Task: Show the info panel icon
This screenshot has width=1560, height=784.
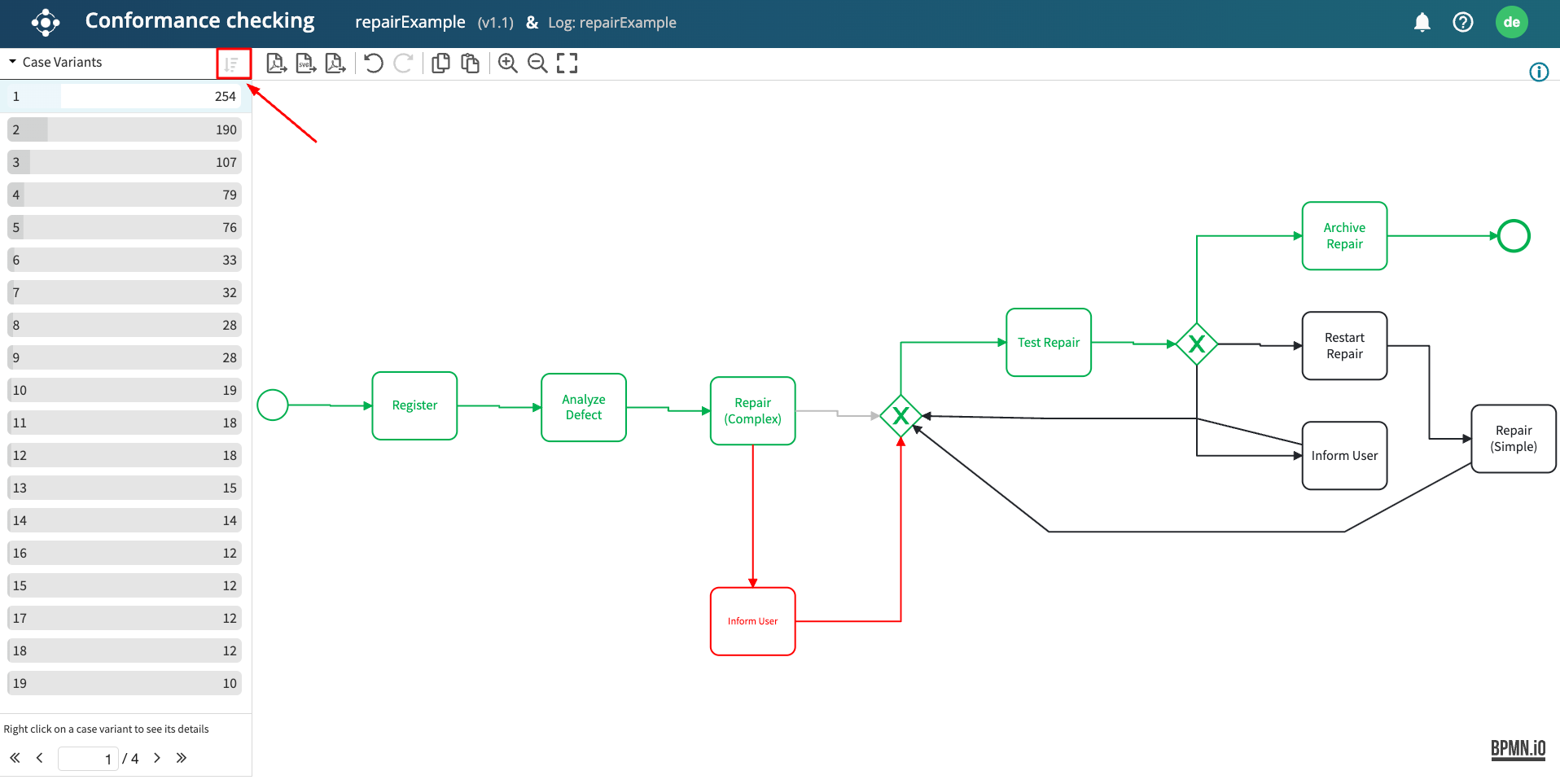Action: pyautogui.click(x=1538, y=72)
